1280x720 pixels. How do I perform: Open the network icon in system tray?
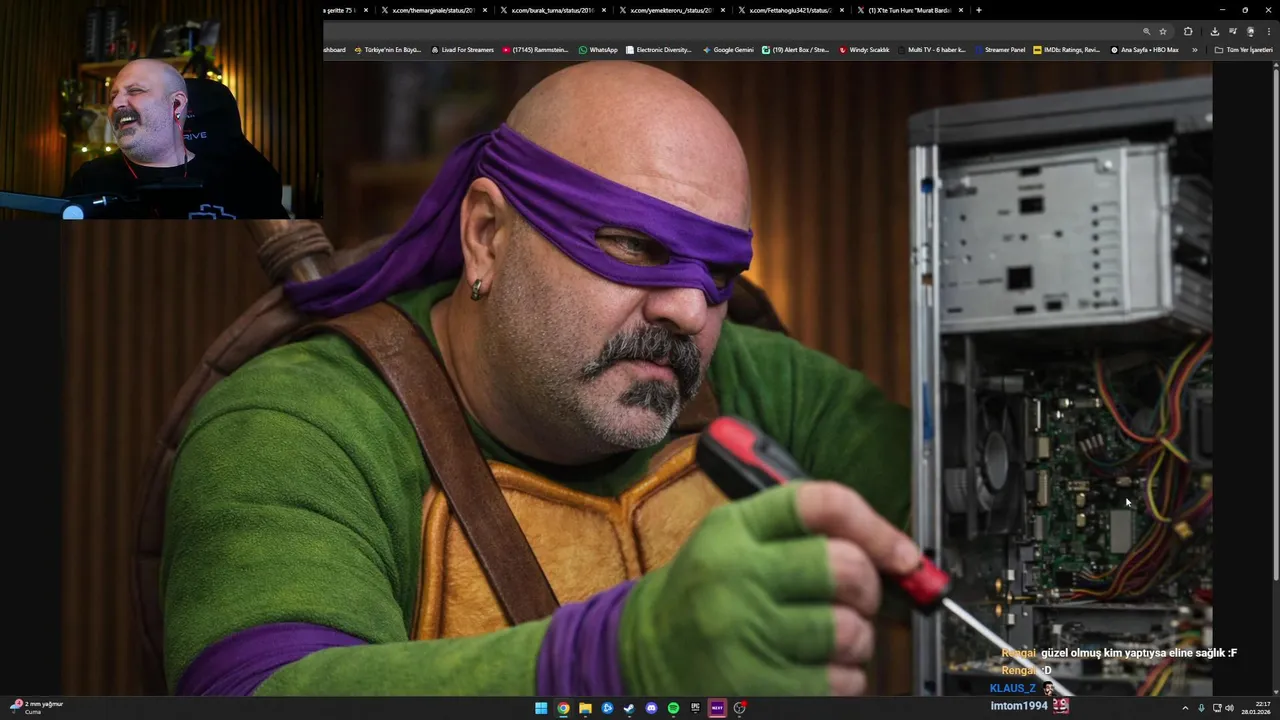pyautogui.click(x=1217, y=708)
